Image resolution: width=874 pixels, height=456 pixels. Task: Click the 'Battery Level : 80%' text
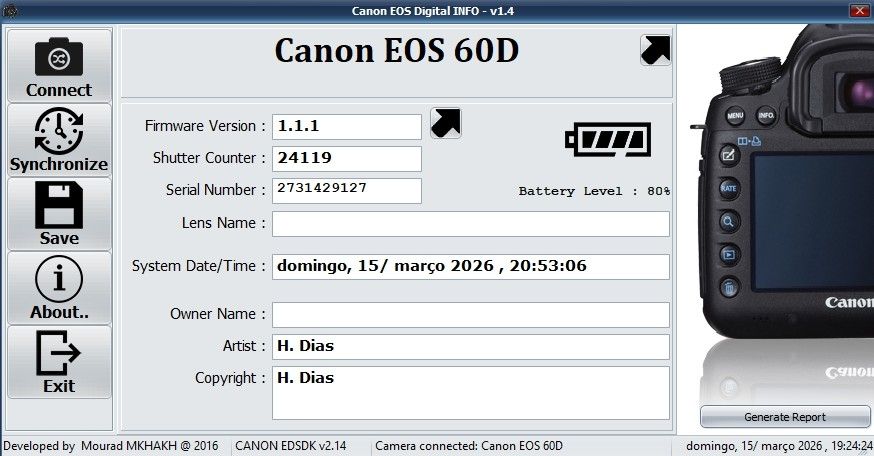point(594,191)
